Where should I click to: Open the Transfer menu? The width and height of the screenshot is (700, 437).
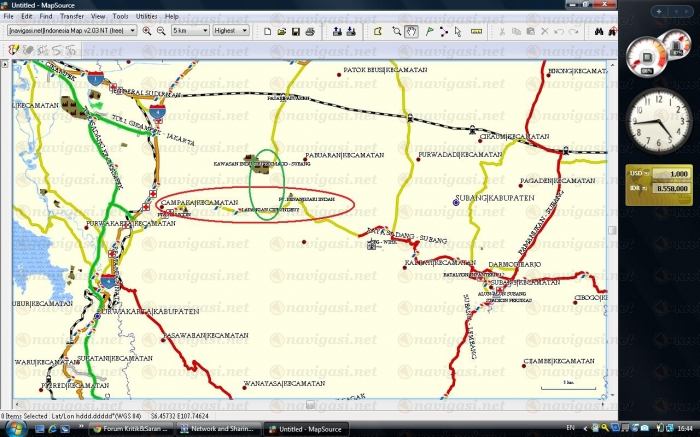[72, 17]
